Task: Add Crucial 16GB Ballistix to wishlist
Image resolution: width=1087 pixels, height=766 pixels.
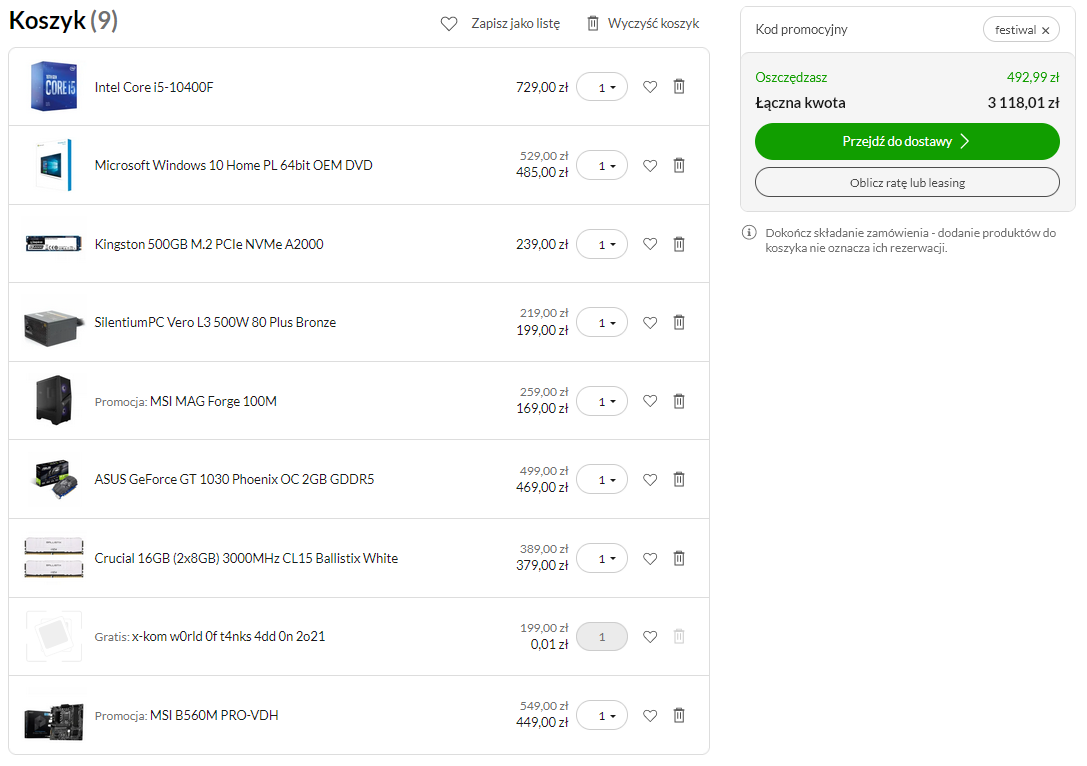Action: click(x=650, y=559)
